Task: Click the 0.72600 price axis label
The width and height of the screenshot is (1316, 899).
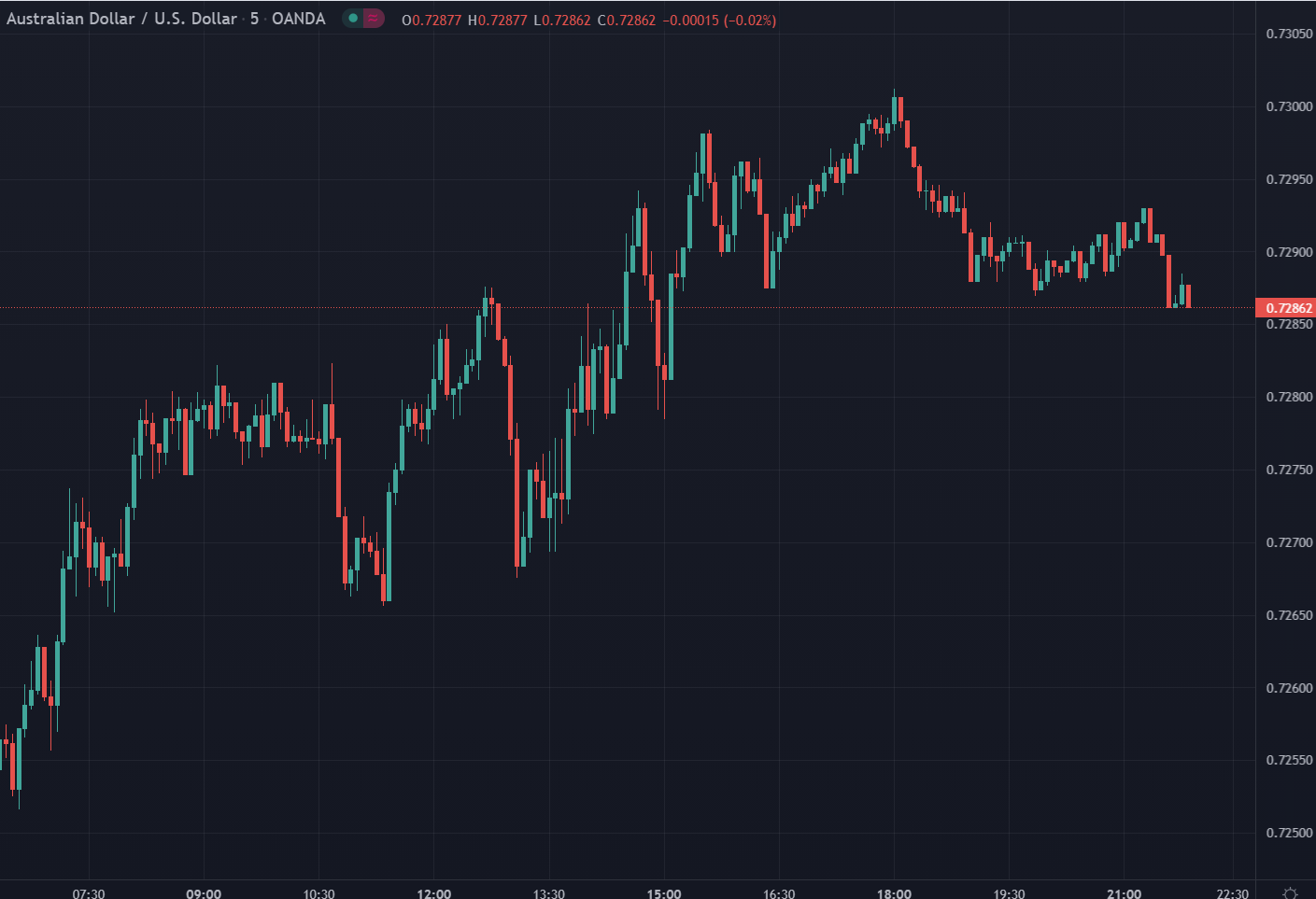Action: 1289,688
